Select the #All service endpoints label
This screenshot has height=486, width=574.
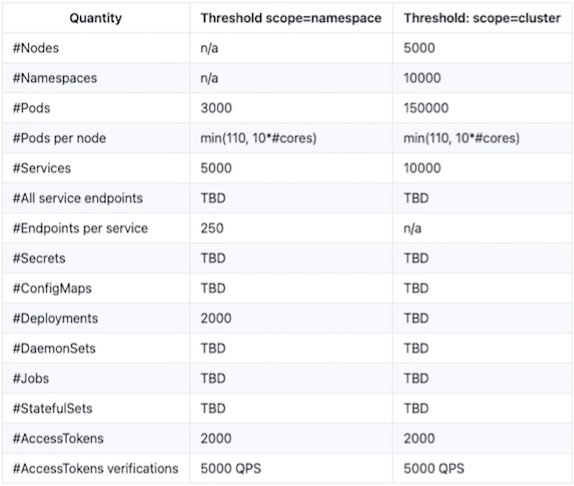coord(78,198)
